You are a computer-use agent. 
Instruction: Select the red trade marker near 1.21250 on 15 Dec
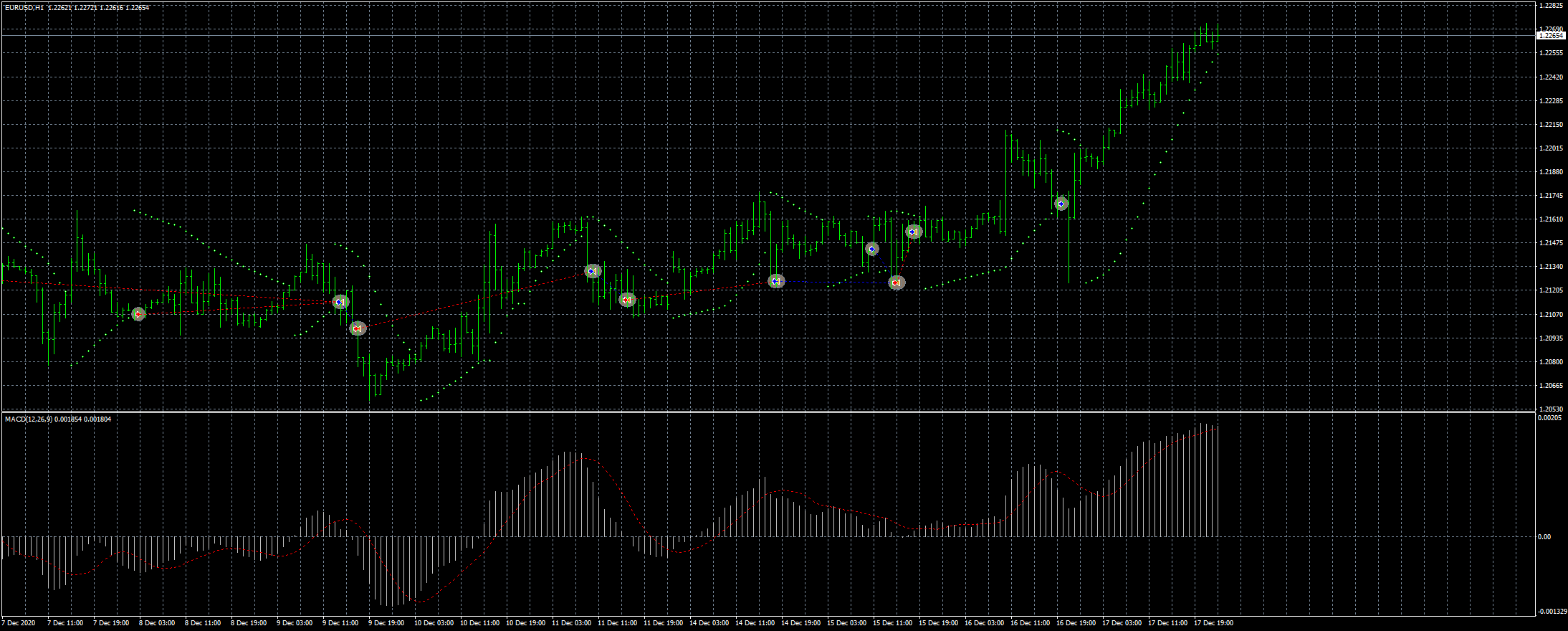[897, 283]
